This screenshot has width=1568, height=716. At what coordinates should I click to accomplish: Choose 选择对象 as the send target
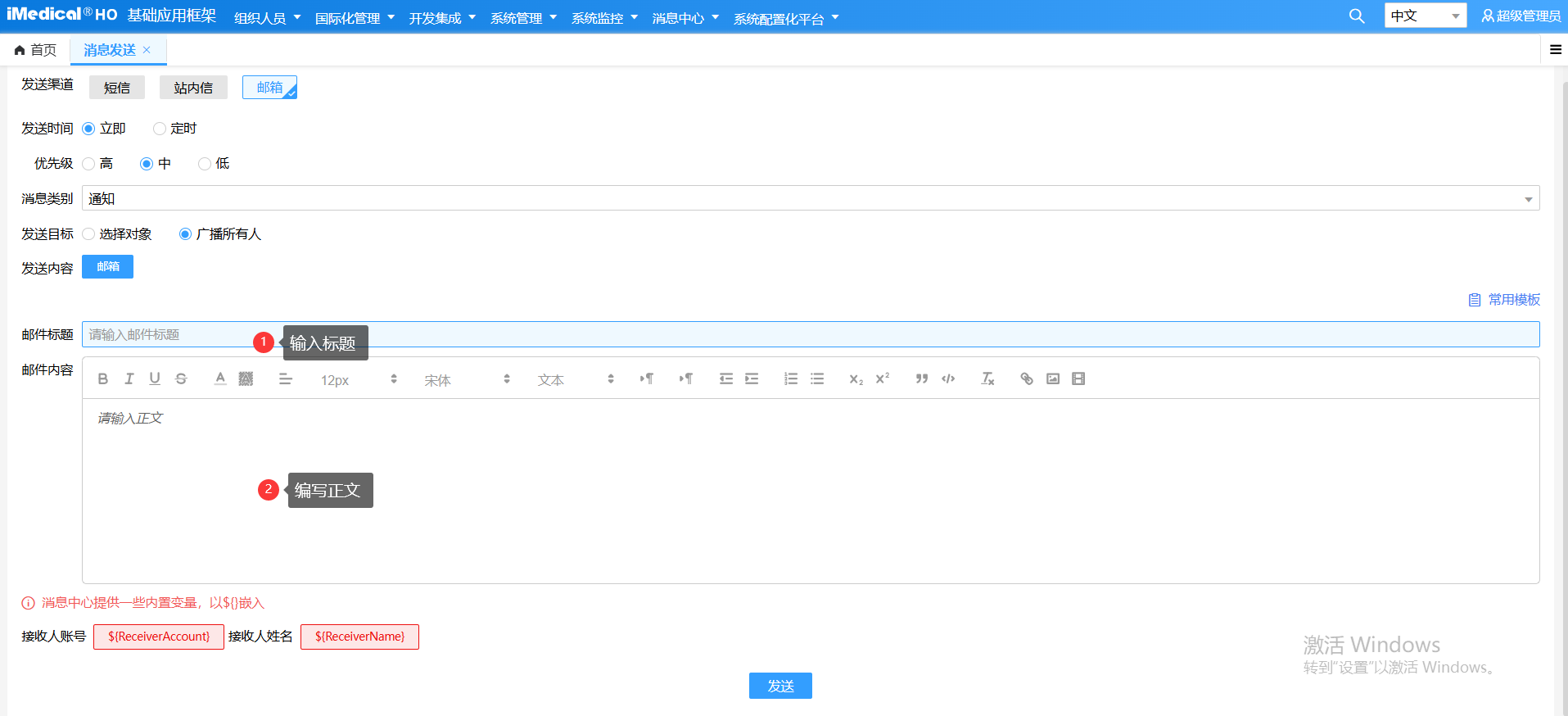pyautogui.click(x=89, y=234)
